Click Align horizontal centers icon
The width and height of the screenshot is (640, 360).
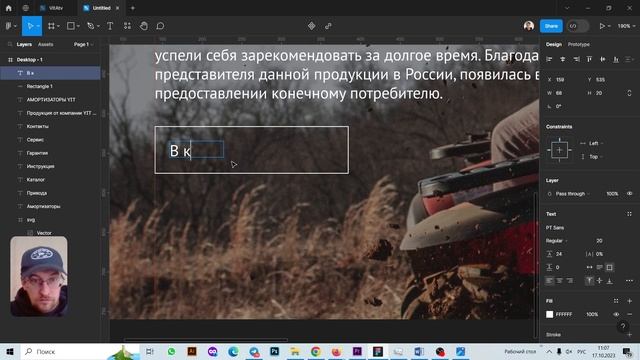click(x=562, y=60)
